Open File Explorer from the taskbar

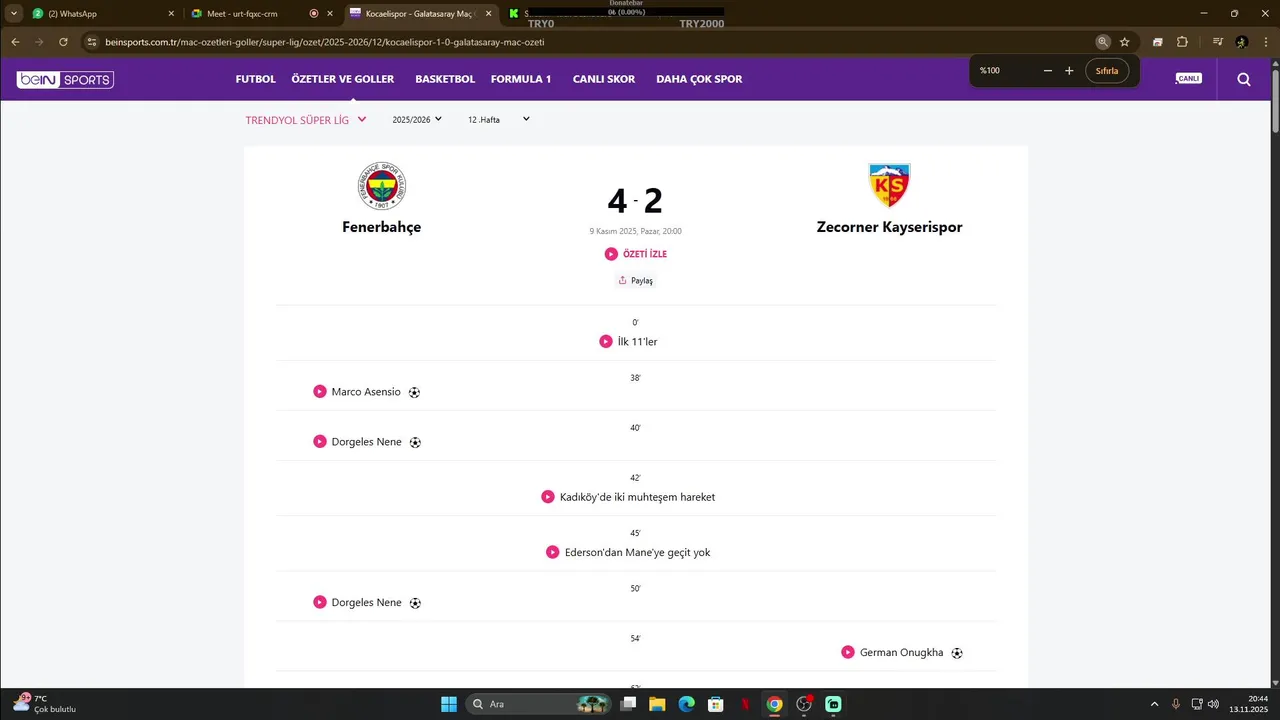(x=657, y=704)
